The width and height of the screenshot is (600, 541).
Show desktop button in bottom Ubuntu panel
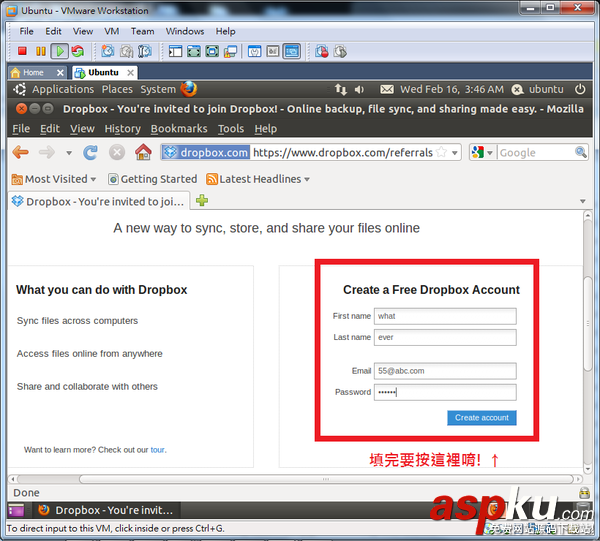16,510
